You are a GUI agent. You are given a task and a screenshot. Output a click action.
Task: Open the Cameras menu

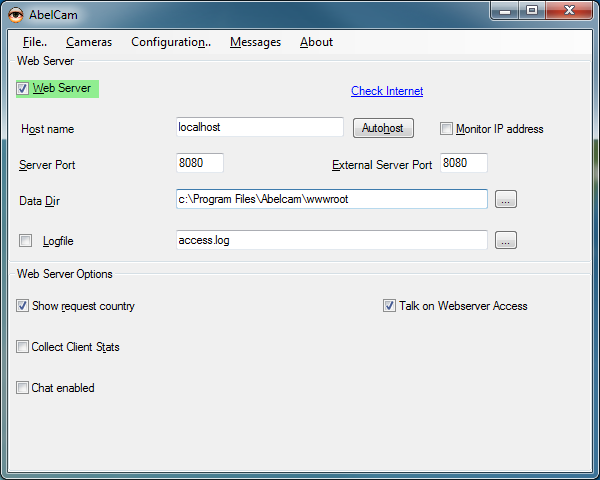pos(89,42)
